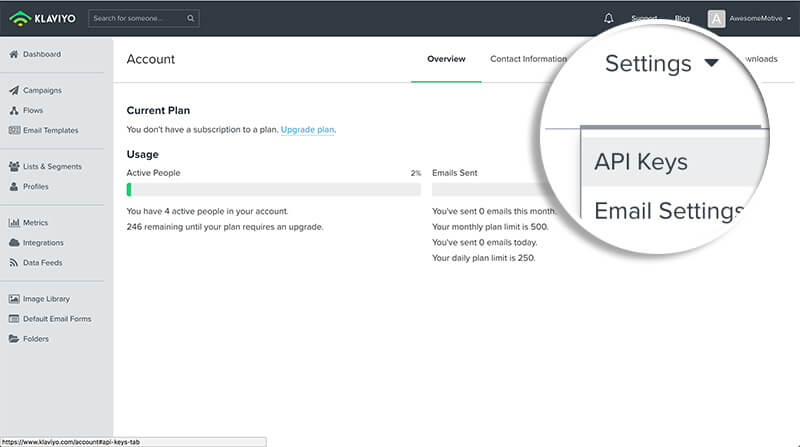Viewport: 800px width, 447px height.
Task: Click the Account page heading
Action: coord(151,59)
